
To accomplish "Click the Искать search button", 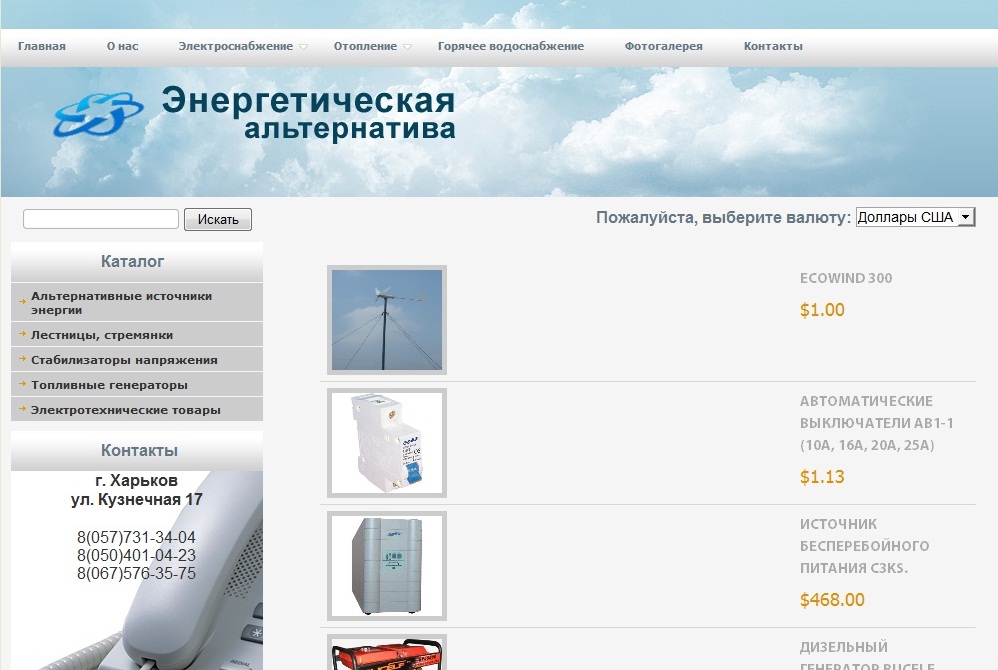I will click(217, 219).
